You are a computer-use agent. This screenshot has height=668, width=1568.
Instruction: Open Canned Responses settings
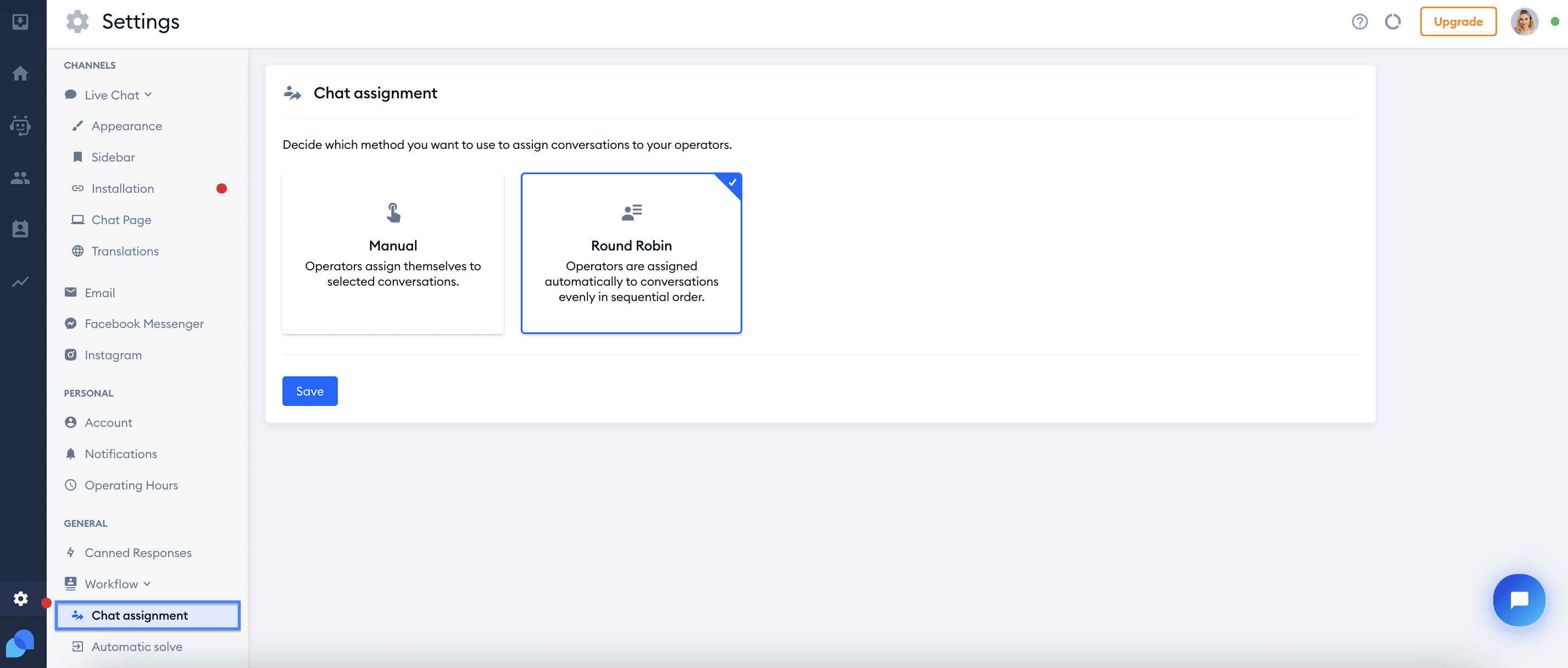click(138, 553)
